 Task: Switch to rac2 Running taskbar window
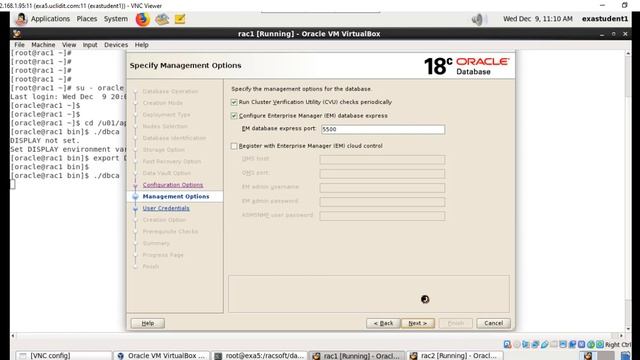pyautogui.click(x=455, y=356)
